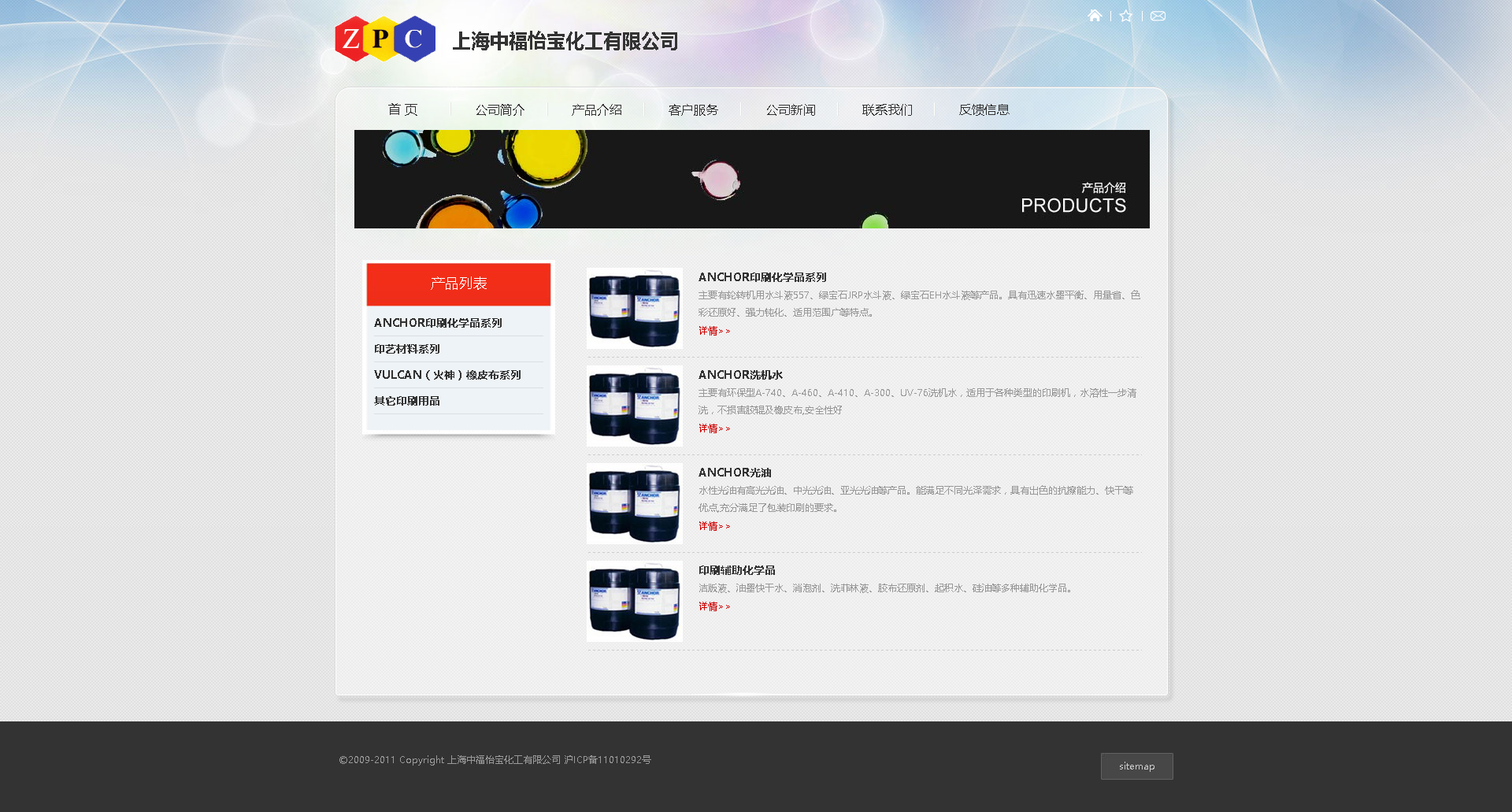Choose 其它印刷用品 in the product list
Screen dimensions: 1512x812
click(407, 401)
